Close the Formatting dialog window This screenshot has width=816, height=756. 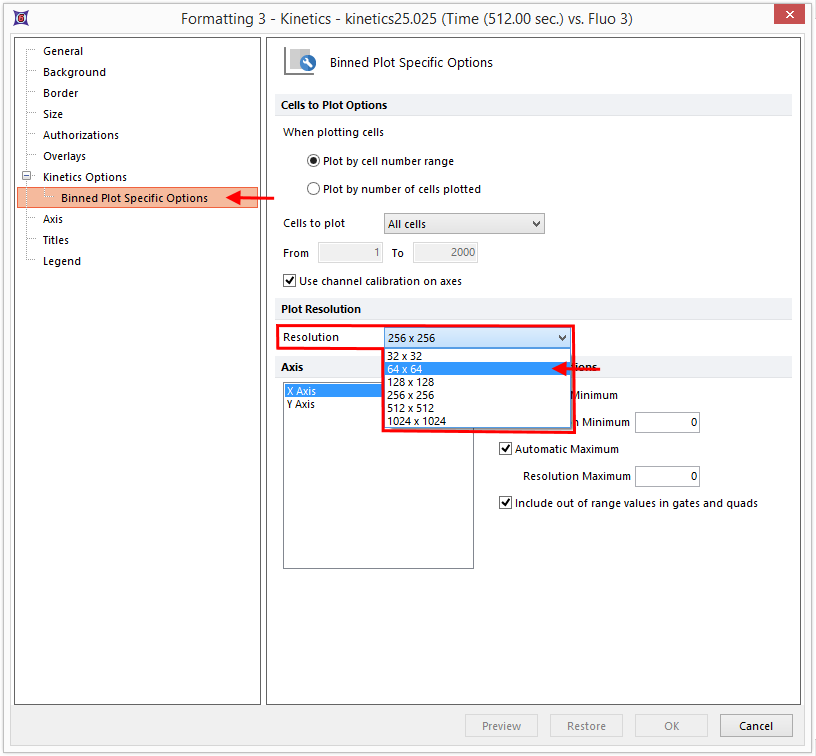click(791, 16)
